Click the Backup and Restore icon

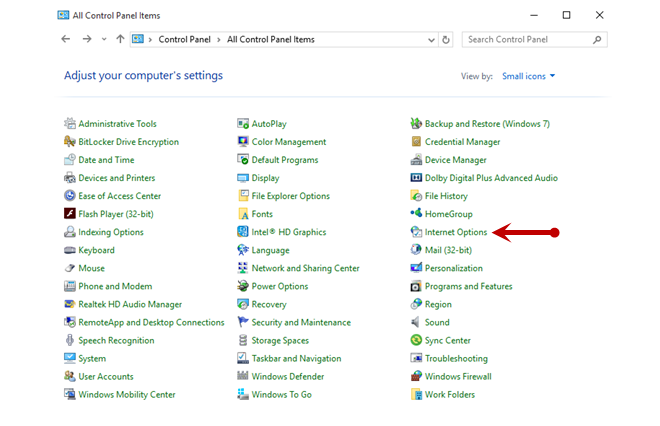[x=416, y=123]
